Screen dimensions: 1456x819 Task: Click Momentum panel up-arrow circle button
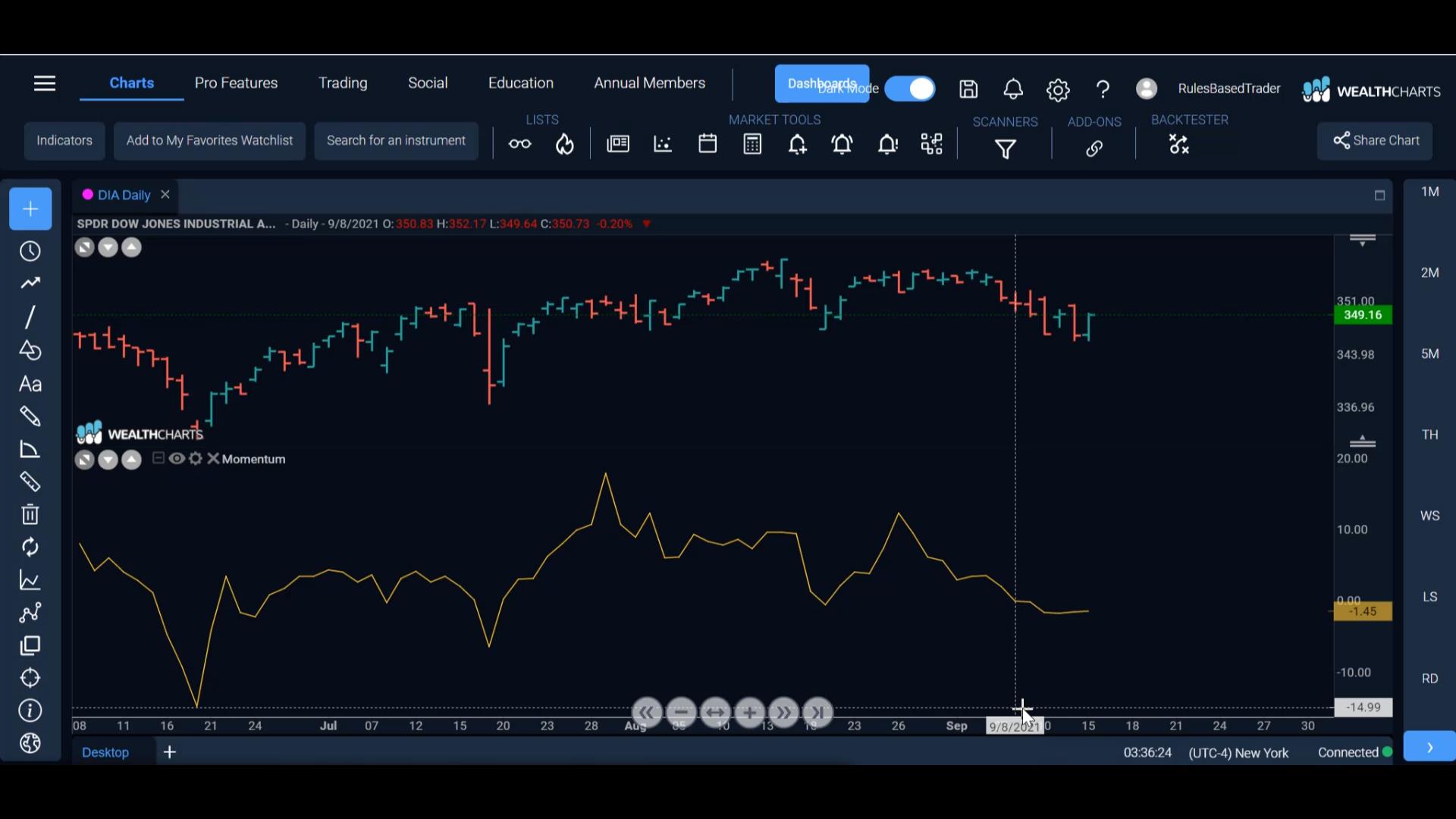point(131,460)
